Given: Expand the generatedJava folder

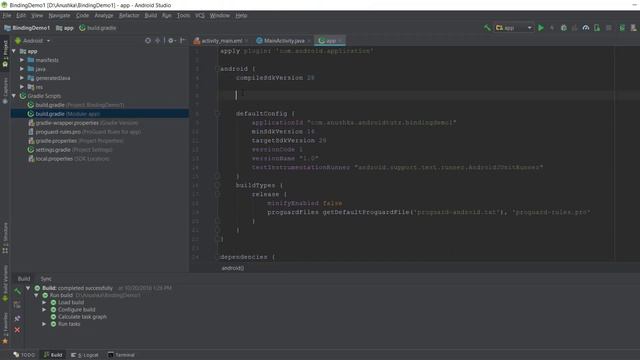Looking at the screenshot, I should point(22,78).
